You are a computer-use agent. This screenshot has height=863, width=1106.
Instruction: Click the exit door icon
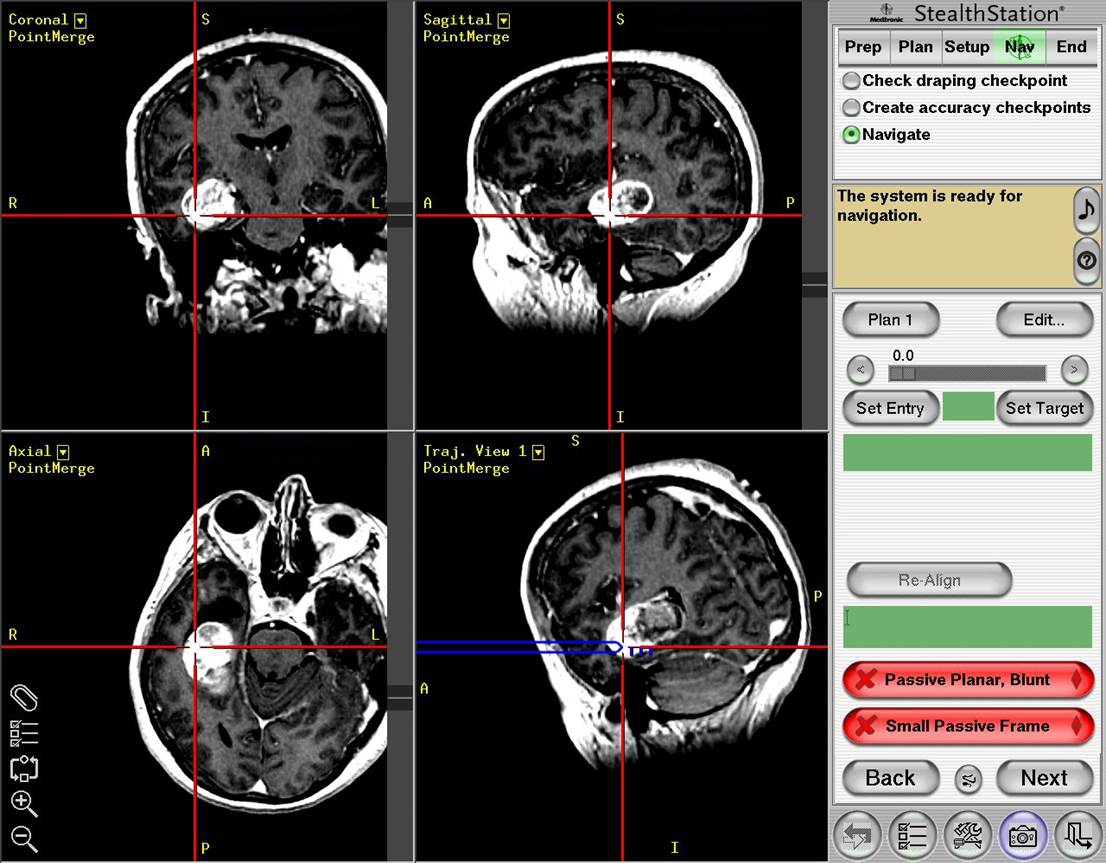click(x=1078, y=836)
